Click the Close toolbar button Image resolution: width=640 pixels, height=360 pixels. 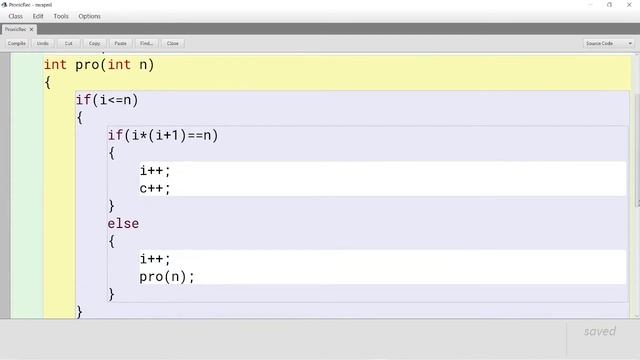[x=173, y=43]
